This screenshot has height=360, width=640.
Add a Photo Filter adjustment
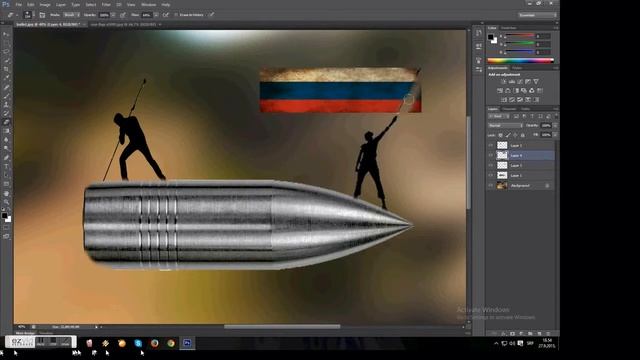(x=524, y=91)
